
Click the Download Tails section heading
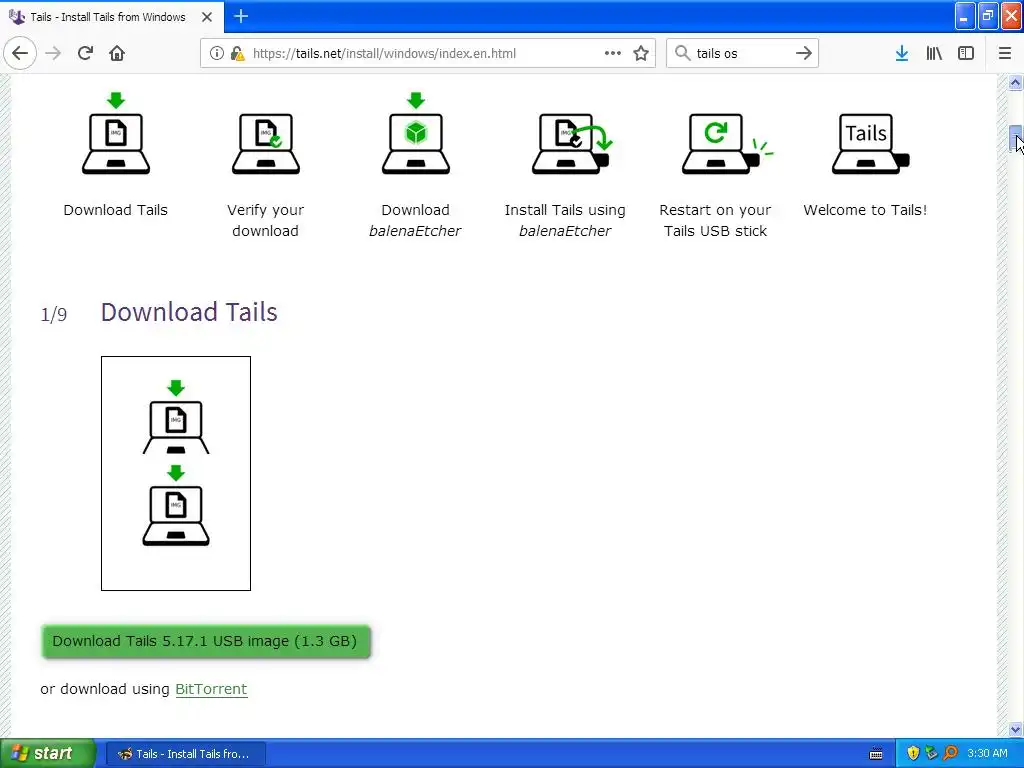pyautogui.click(x=189, y=312)
